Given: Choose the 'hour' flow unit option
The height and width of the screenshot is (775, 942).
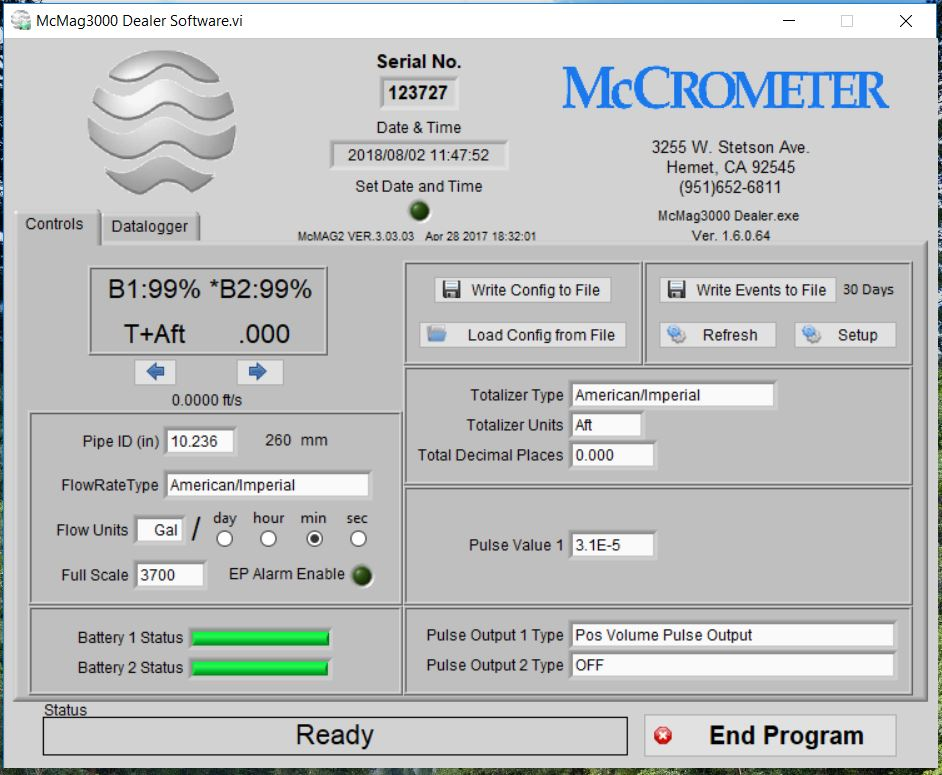Looking at the screenshot, I should pos(268,539).
